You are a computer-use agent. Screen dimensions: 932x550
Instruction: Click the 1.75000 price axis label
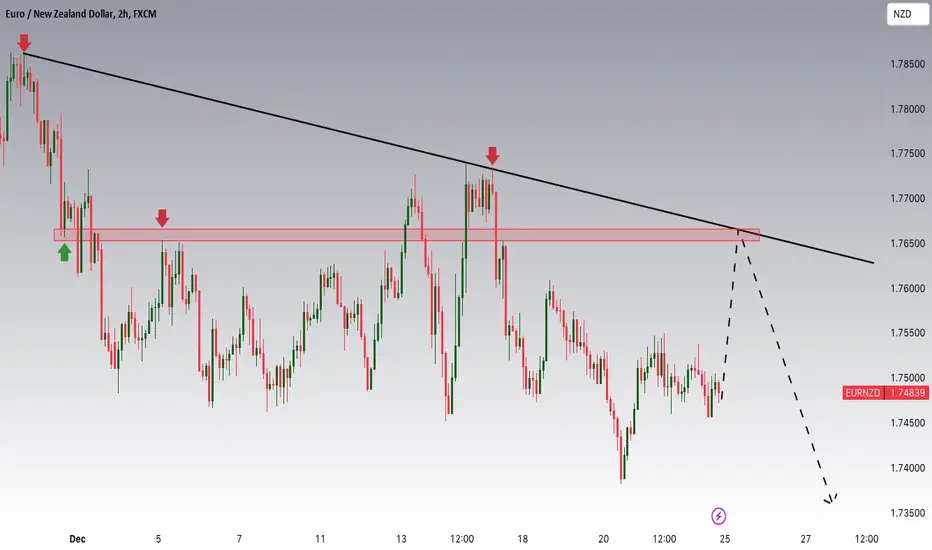tap(907, 378)
